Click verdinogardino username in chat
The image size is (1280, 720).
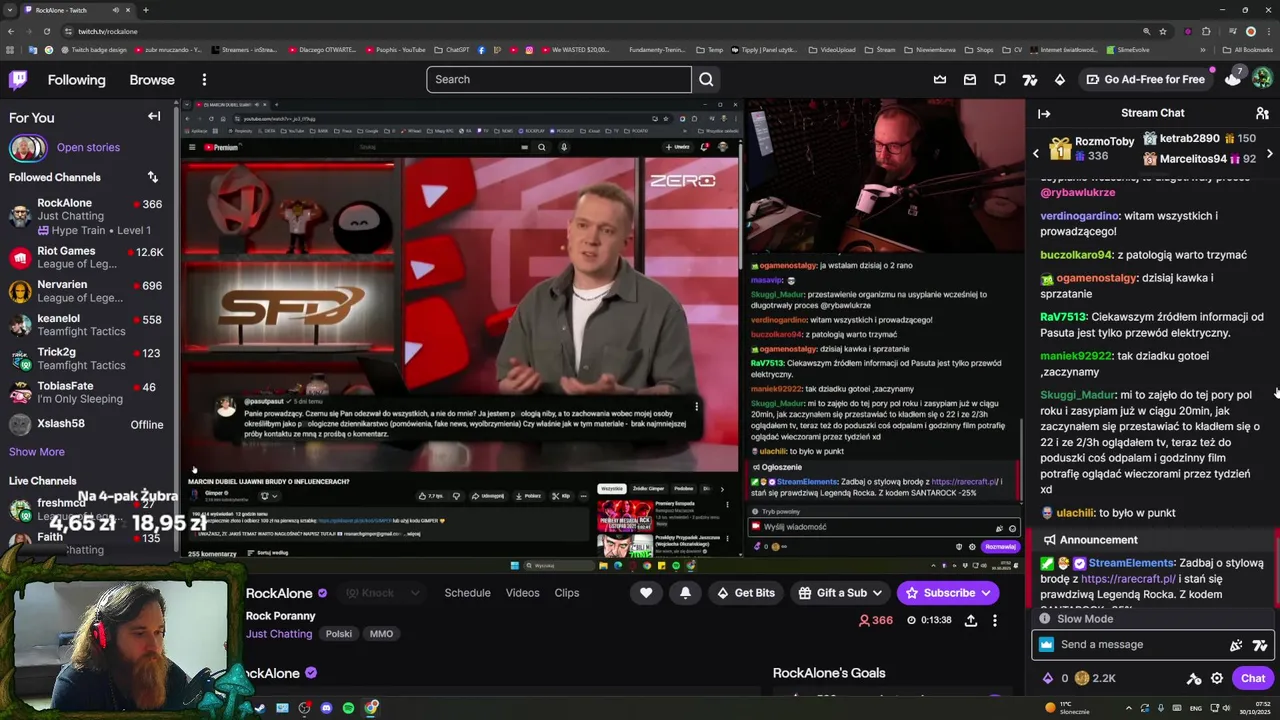[x=1079, y=216]
